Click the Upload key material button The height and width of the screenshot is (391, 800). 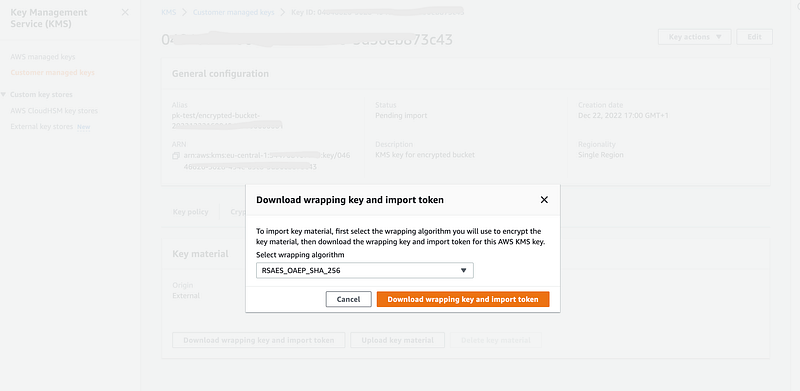[x=397, y=340]
